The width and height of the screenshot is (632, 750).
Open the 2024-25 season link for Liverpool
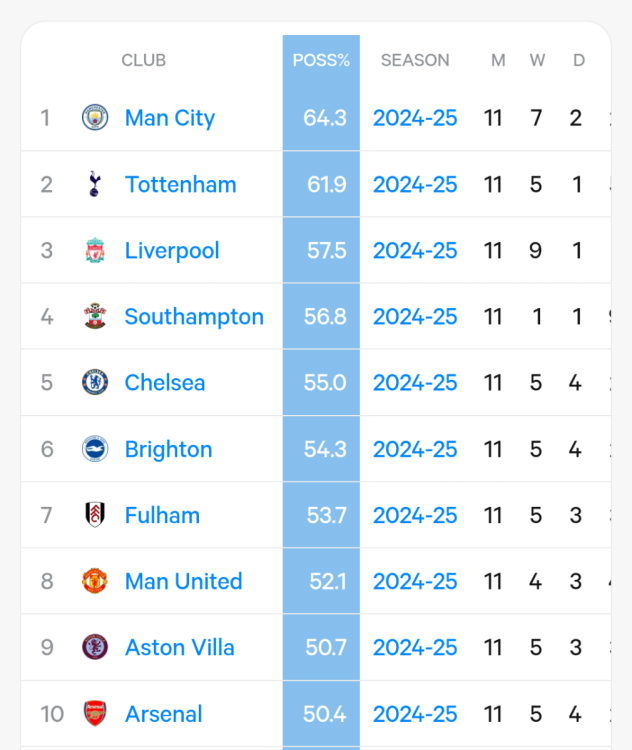pos(415,251)
